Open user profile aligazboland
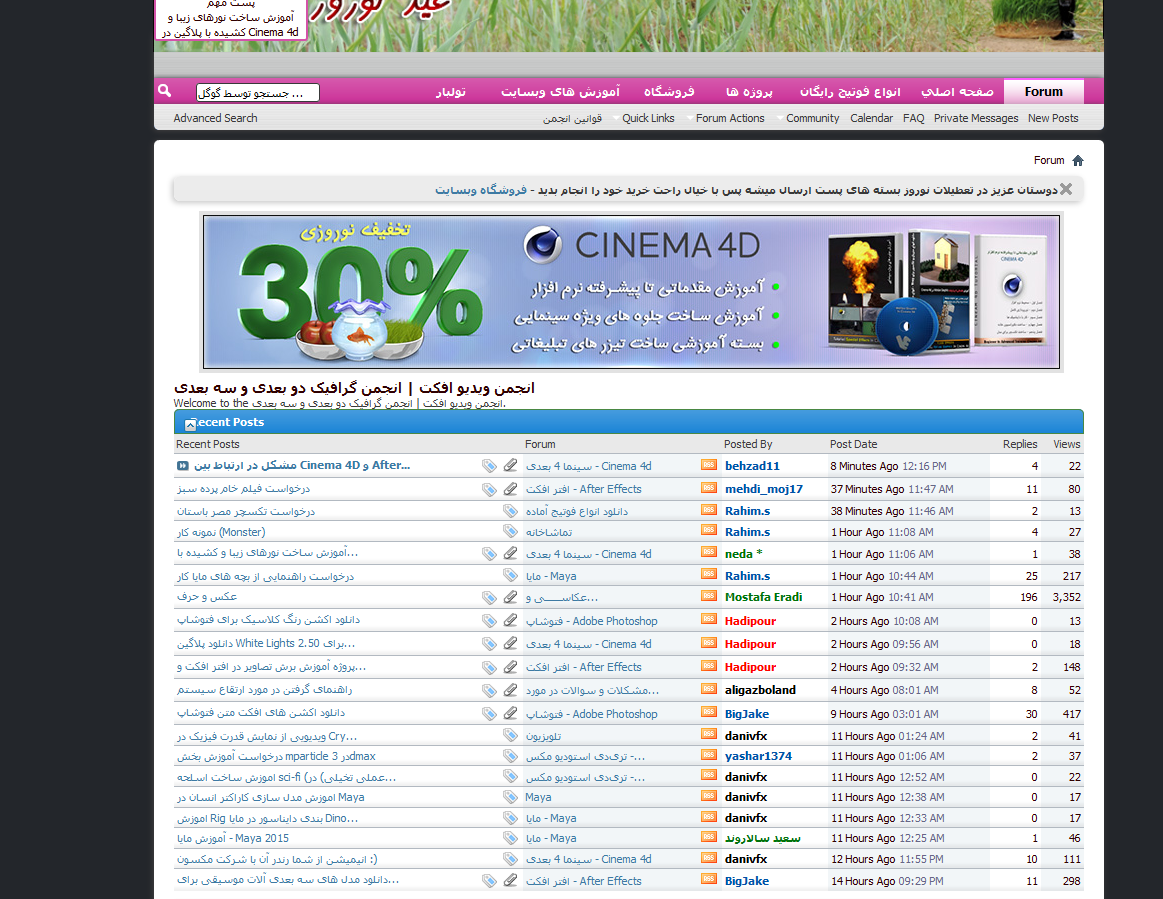The height and width of the screenshot is (899, 1163). (760, 690)
